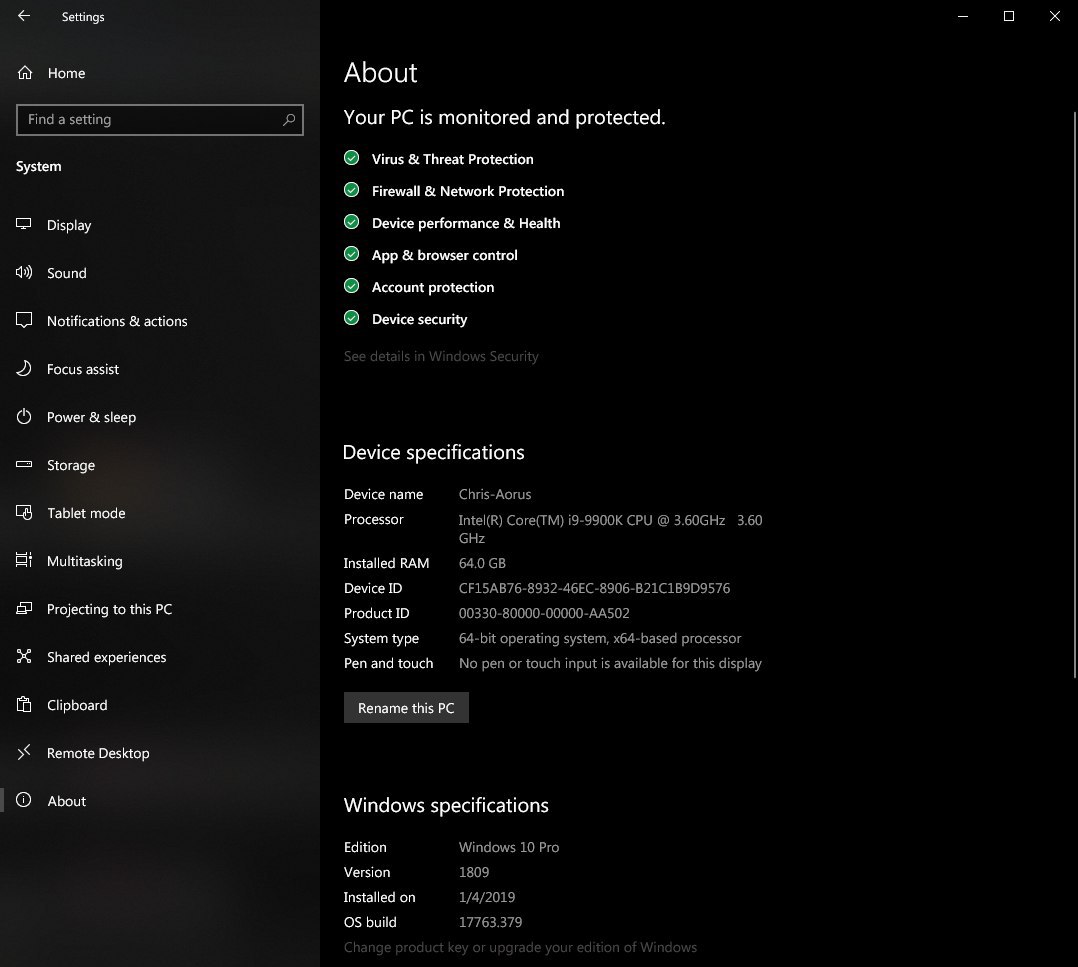1078x967 pixels.
Task: Click the Rename this PC button
Action: [x=406, y=708]
